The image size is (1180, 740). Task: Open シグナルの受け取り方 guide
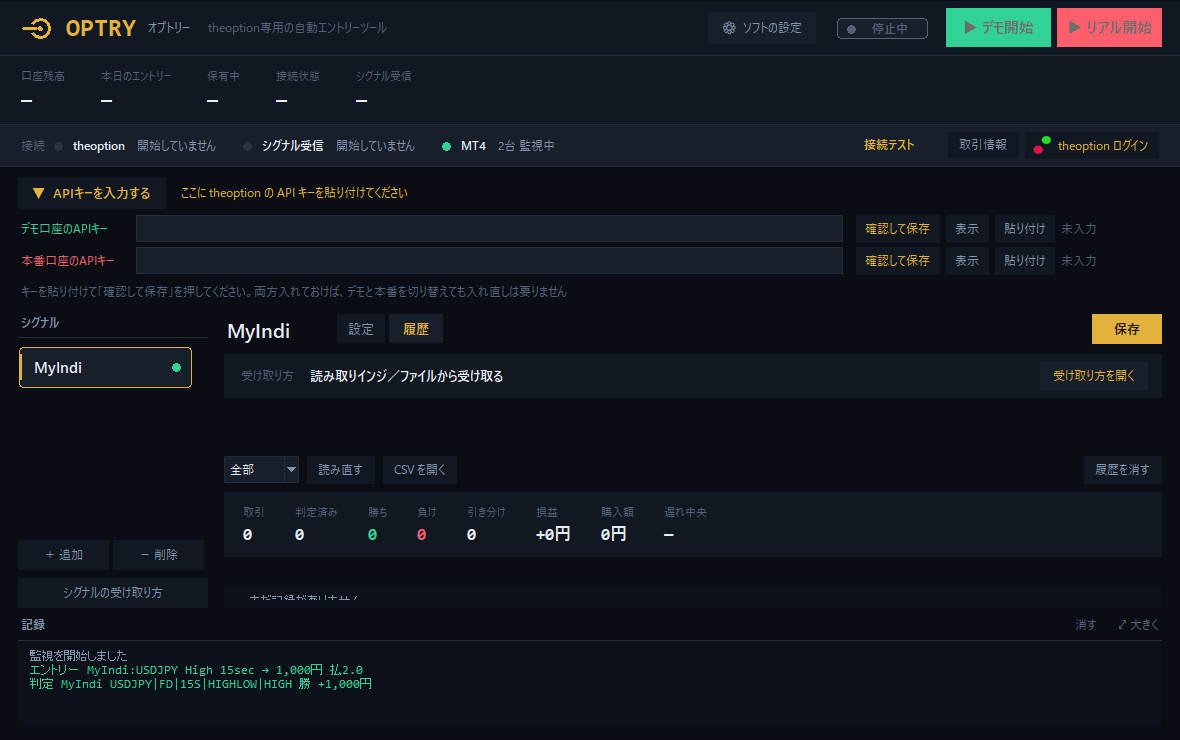pyautogui.click(x=113, y=592)
